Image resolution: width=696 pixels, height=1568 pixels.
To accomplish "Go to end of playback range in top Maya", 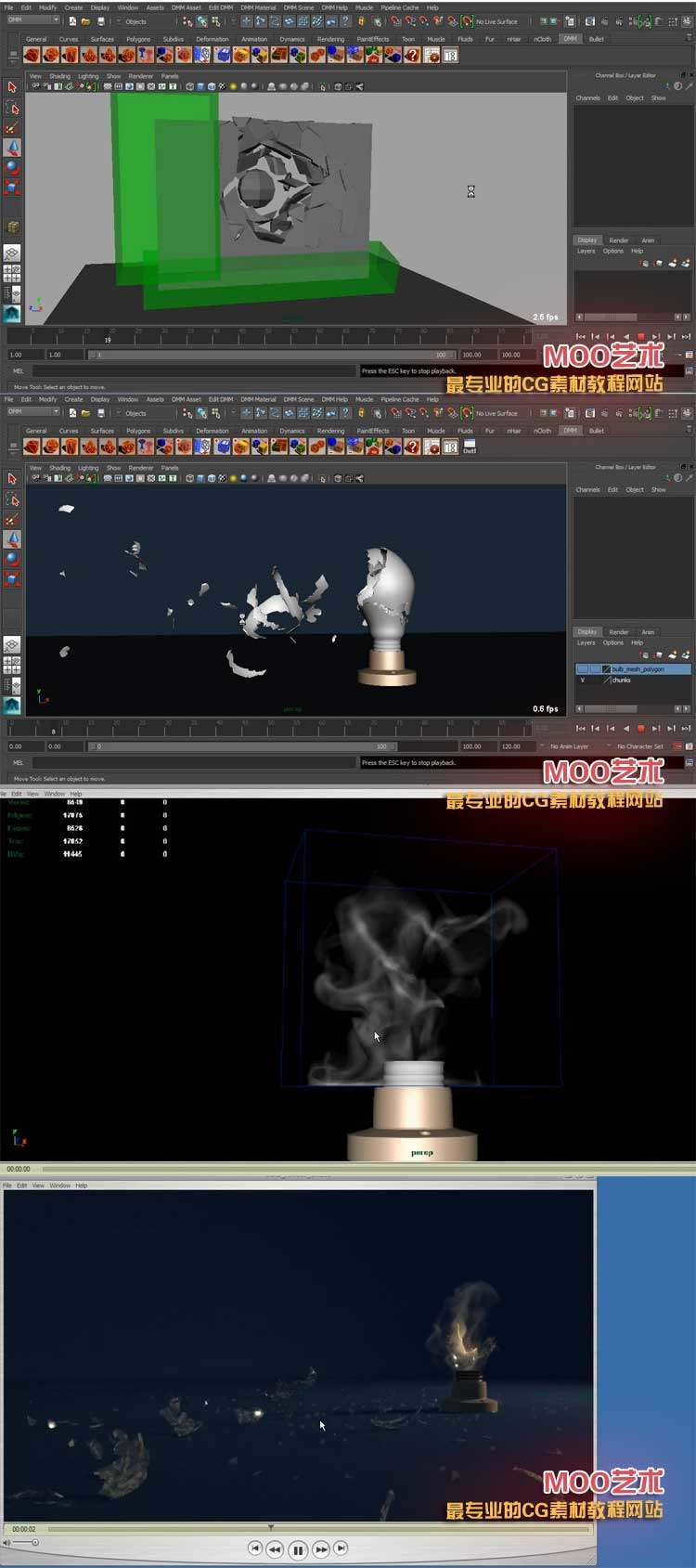I will click(686, 337).
